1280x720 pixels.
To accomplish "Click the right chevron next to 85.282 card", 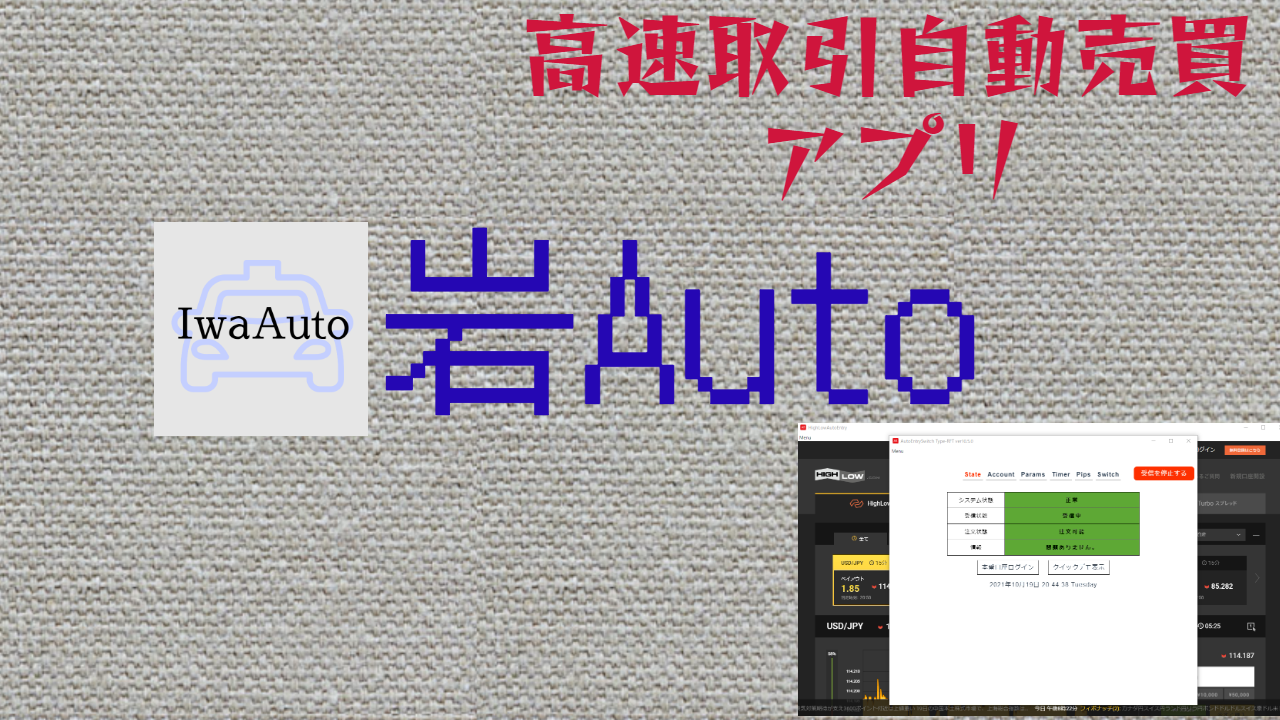I will [x=1258, y=579].
